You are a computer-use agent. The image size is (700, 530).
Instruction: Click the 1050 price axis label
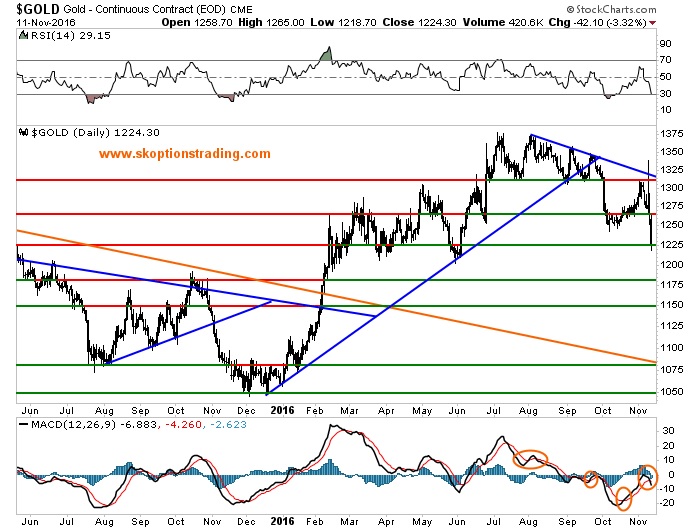coord(674,392)
